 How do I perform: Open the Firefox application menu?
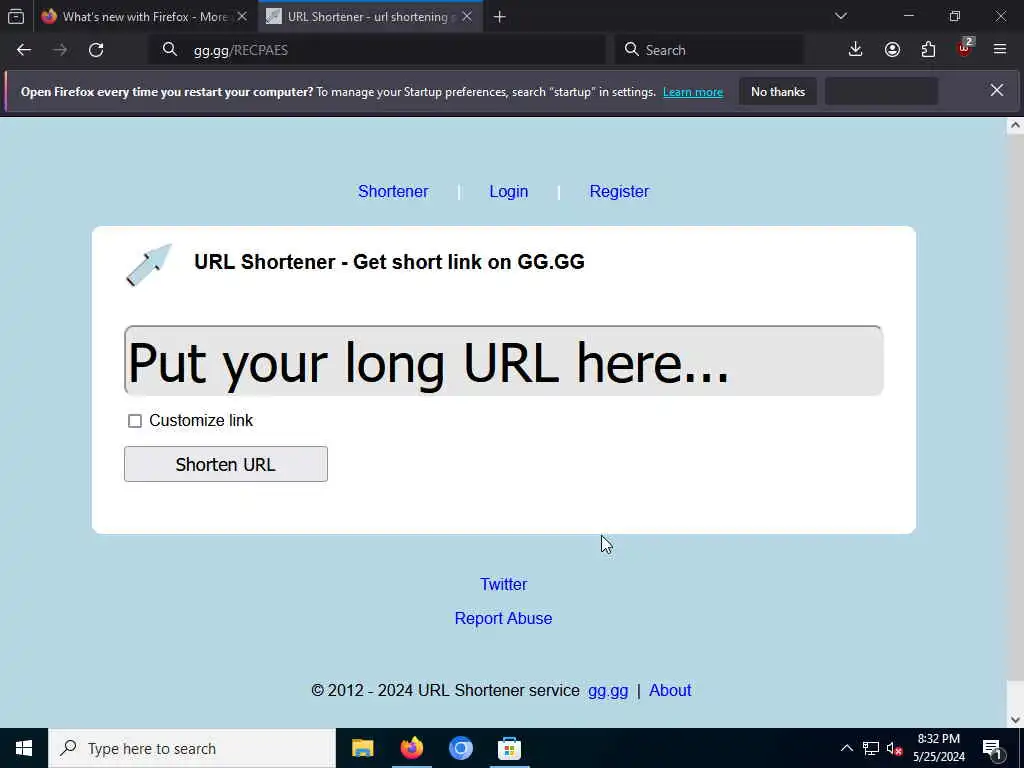1000,50
